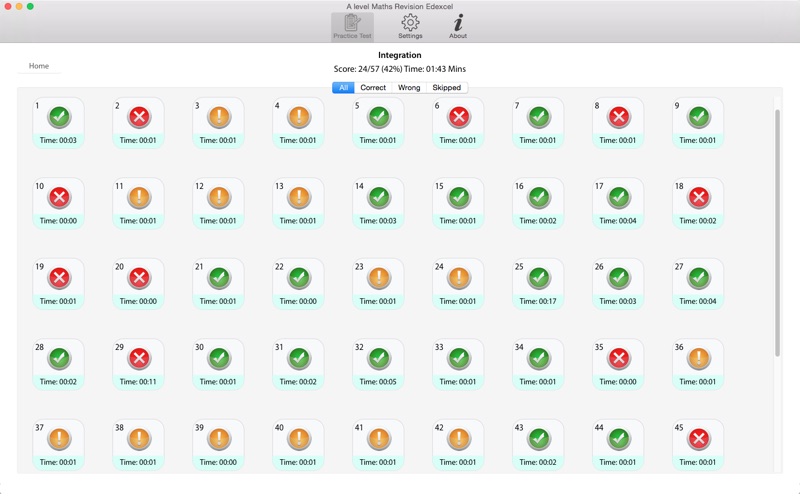Viewport: 800px width, 500px height.
Task: Review question 25 with 00:17 time
Action: pyautogui.click(x=538, y=284)
